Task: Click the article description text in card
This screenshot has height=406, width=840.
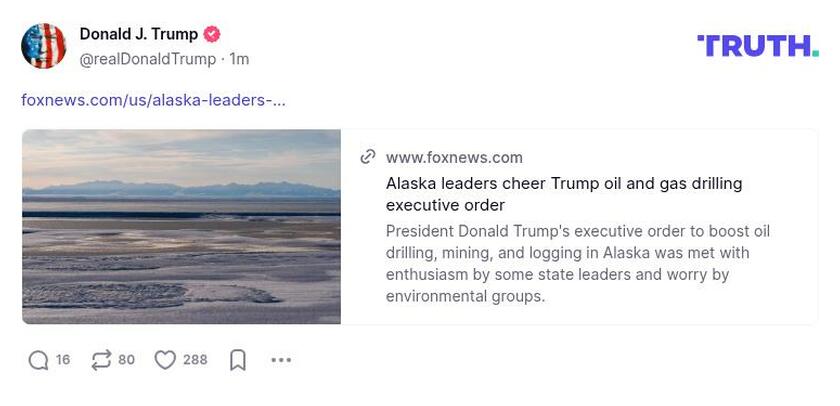Action: [578, 263]
